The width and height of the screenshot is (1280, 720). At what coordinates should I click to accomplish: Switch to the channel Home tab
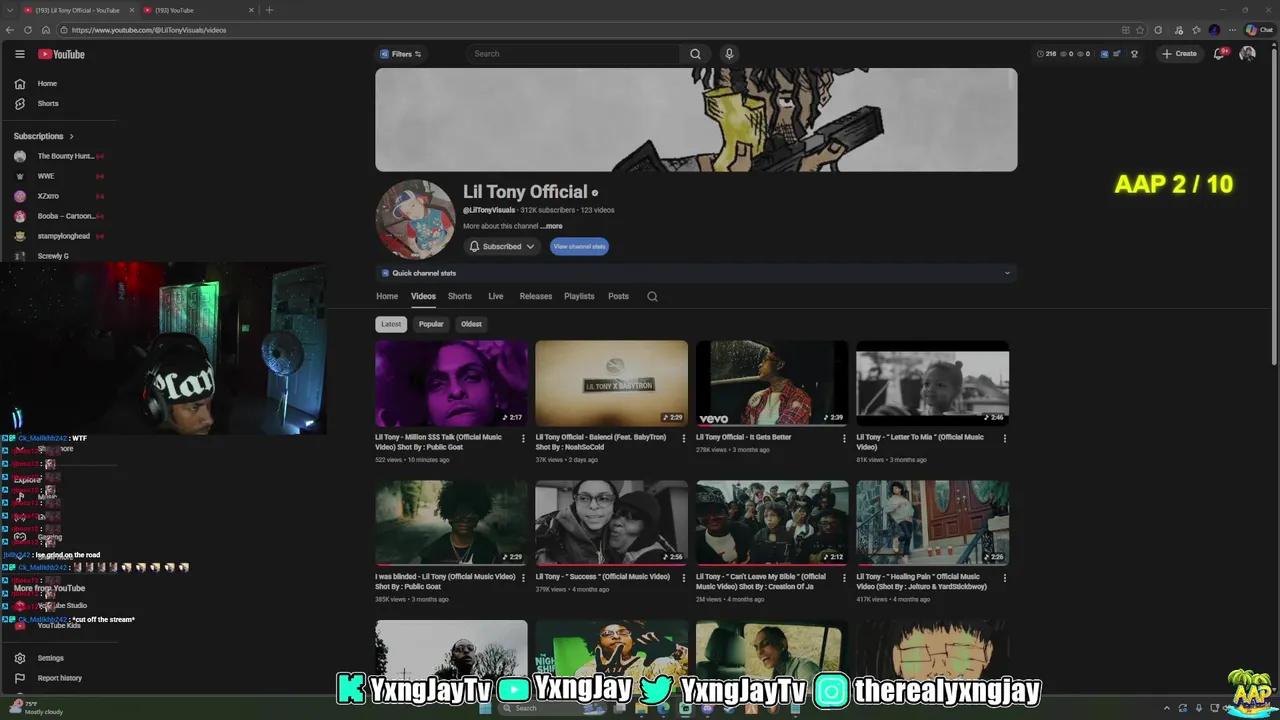pos(387,296)
